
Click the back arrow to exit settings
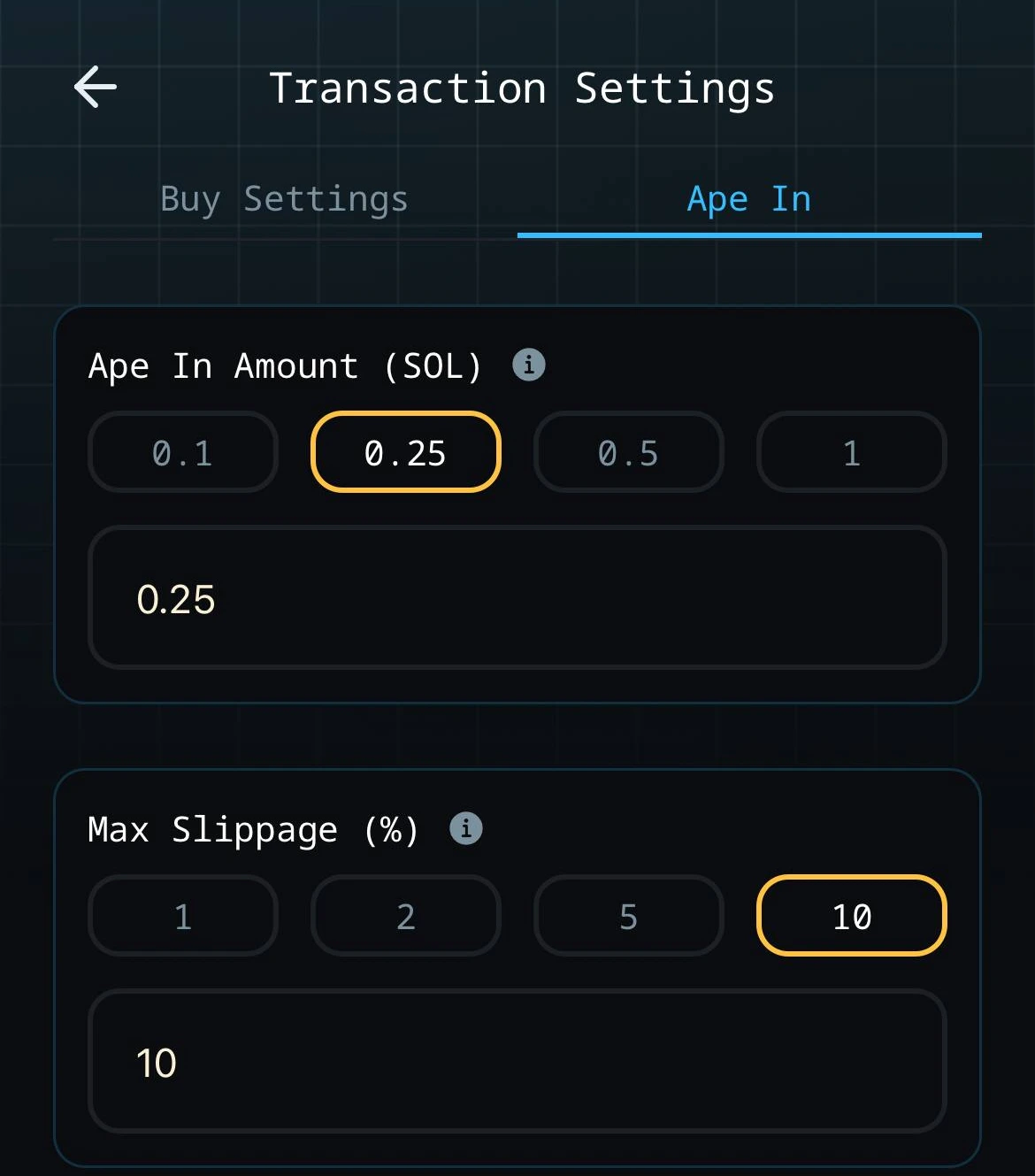(94, 86)
